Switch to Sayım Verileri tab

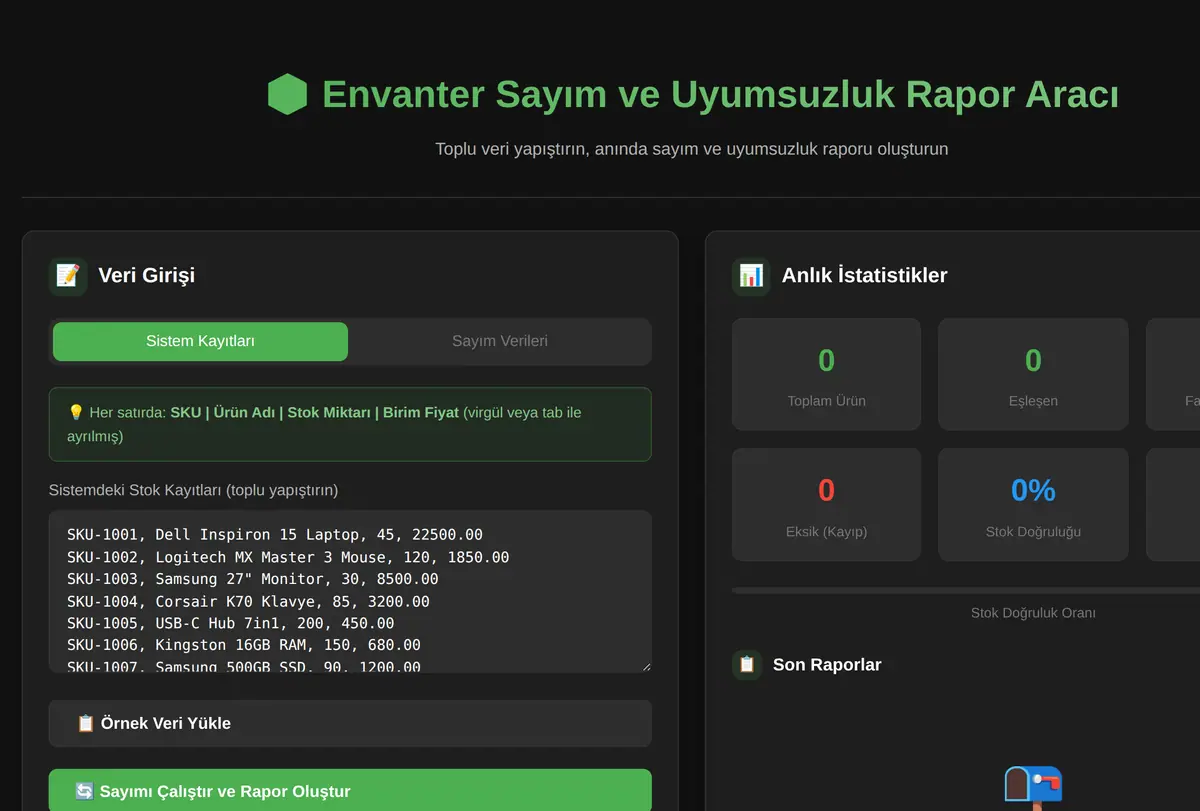500,341
